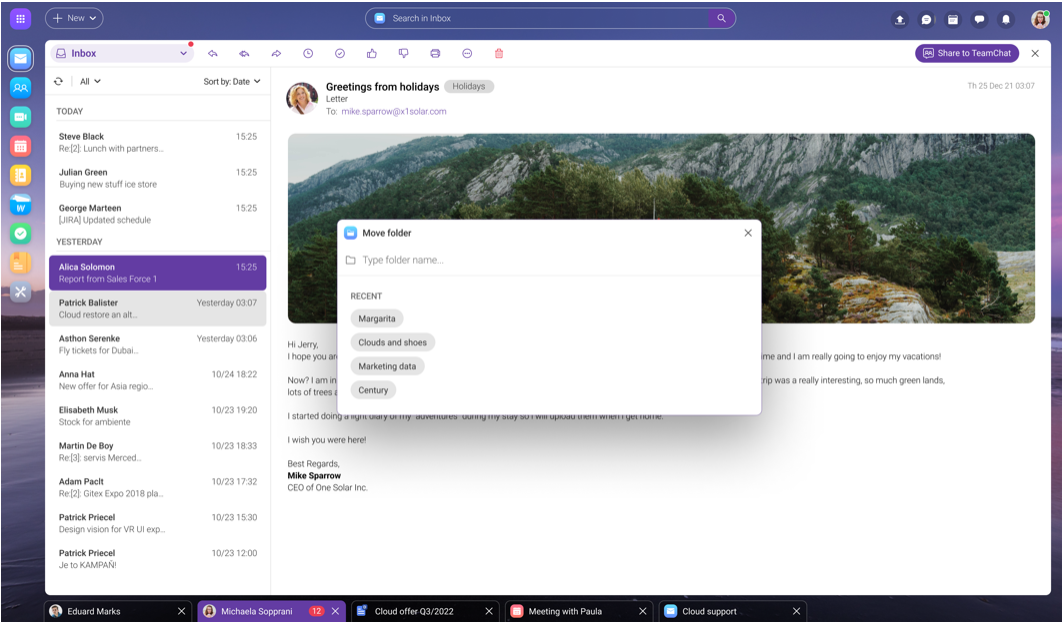Viewport: 1062px width, 623px height.
Task: Open the notifications bell
Action: (x=1006, y=19)
